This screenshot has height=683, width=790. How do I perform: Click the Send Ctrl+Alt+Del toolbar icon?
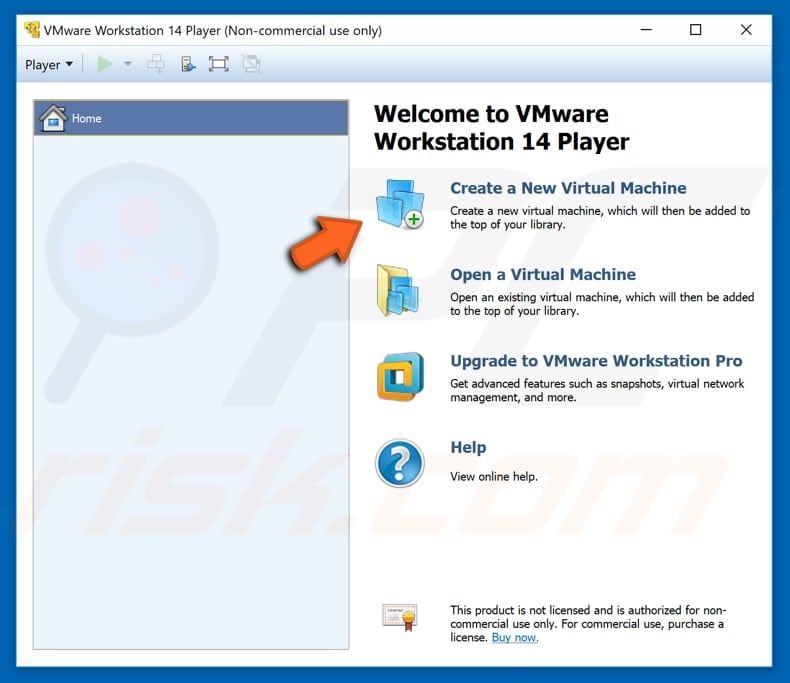coord(155,64)
